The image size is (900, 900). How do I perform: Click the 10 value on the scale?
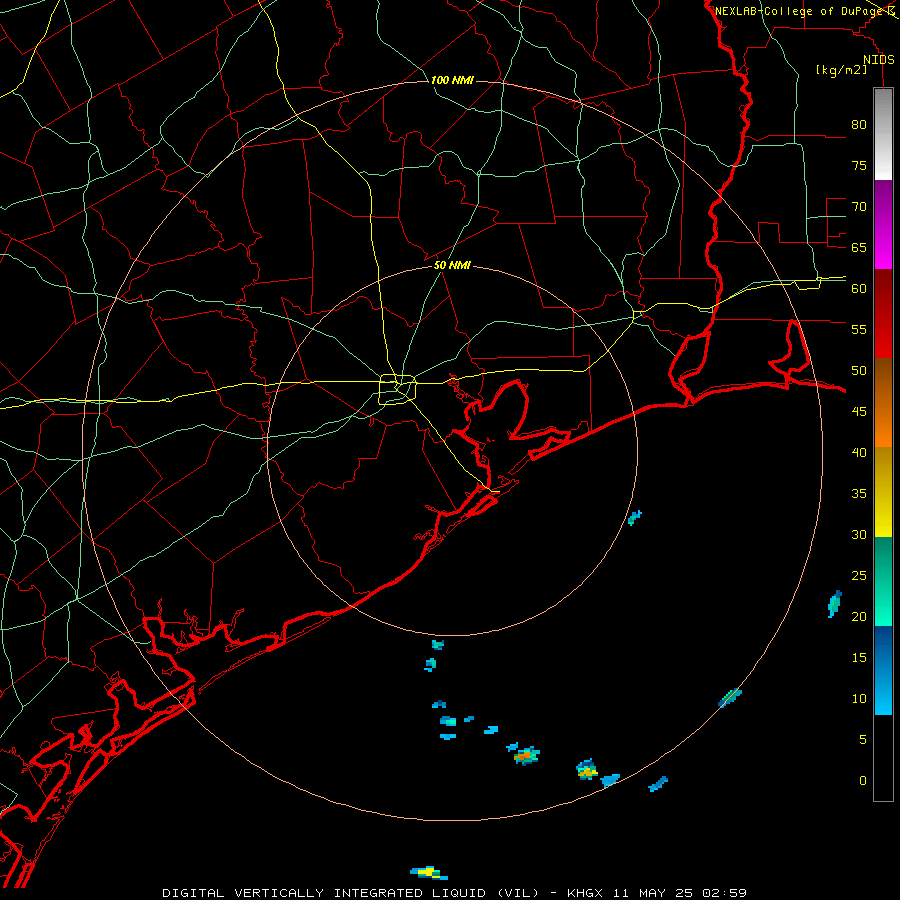(x=859, y=699)
